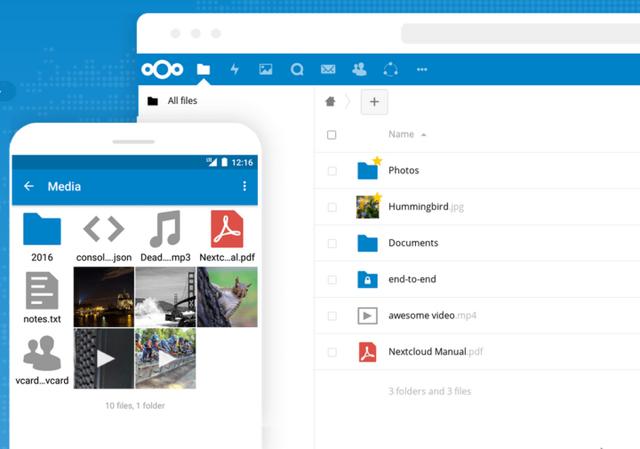This screenshot has height=449, width=640.
Task: Tap the 2016 folder on the phone
Action: 42,229
